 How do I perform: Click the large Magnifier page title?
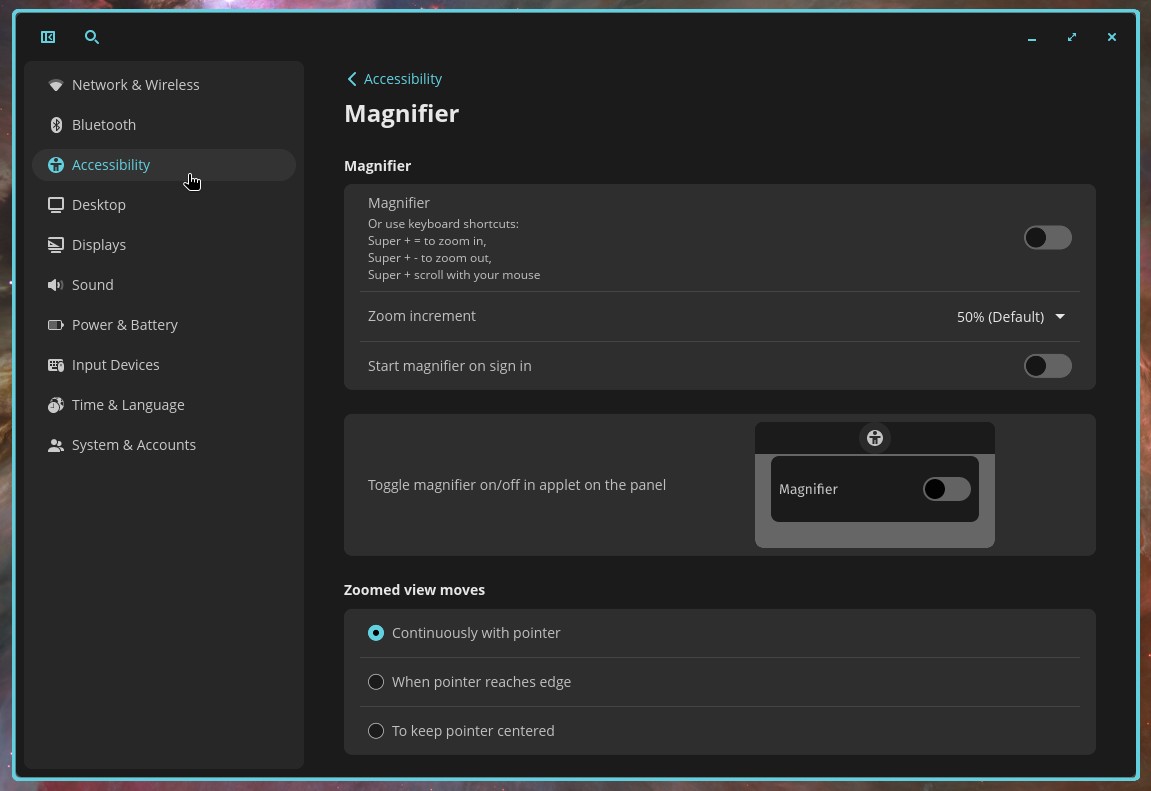(x=402, y=114)
